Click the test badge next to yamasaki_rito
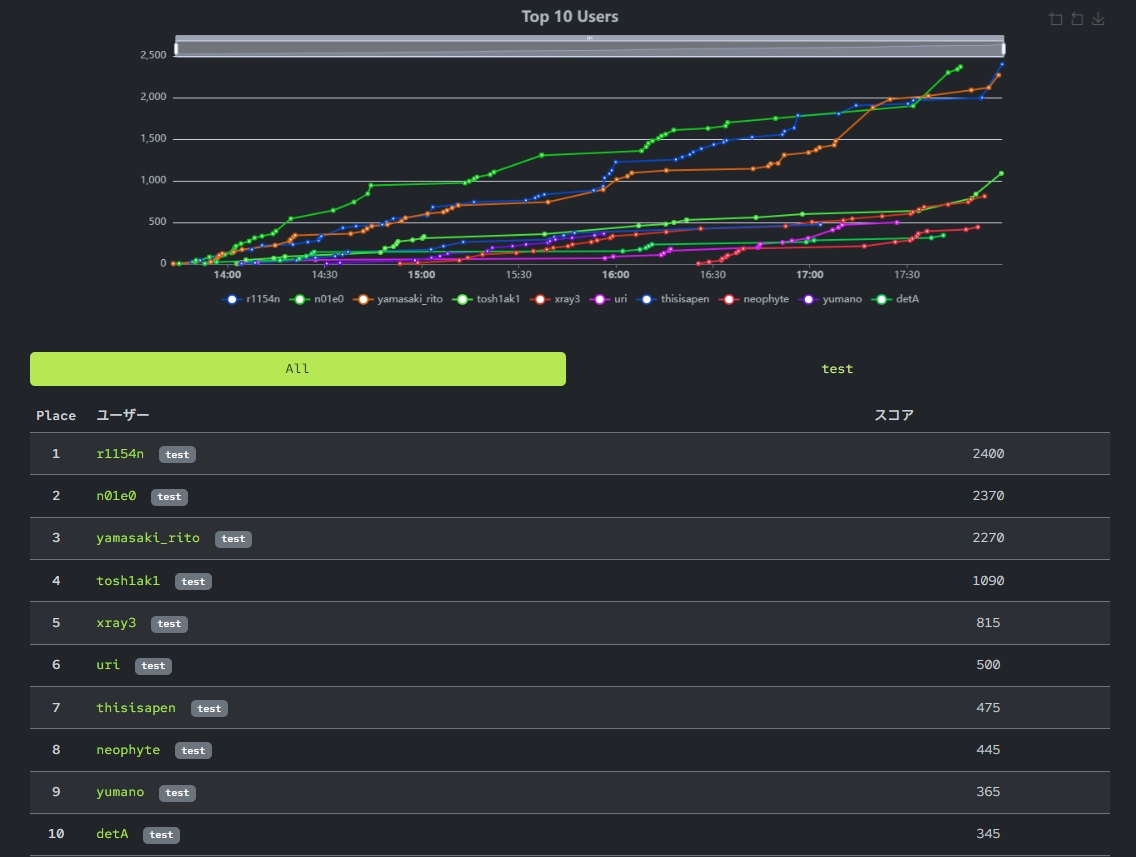 click(233, 538)
